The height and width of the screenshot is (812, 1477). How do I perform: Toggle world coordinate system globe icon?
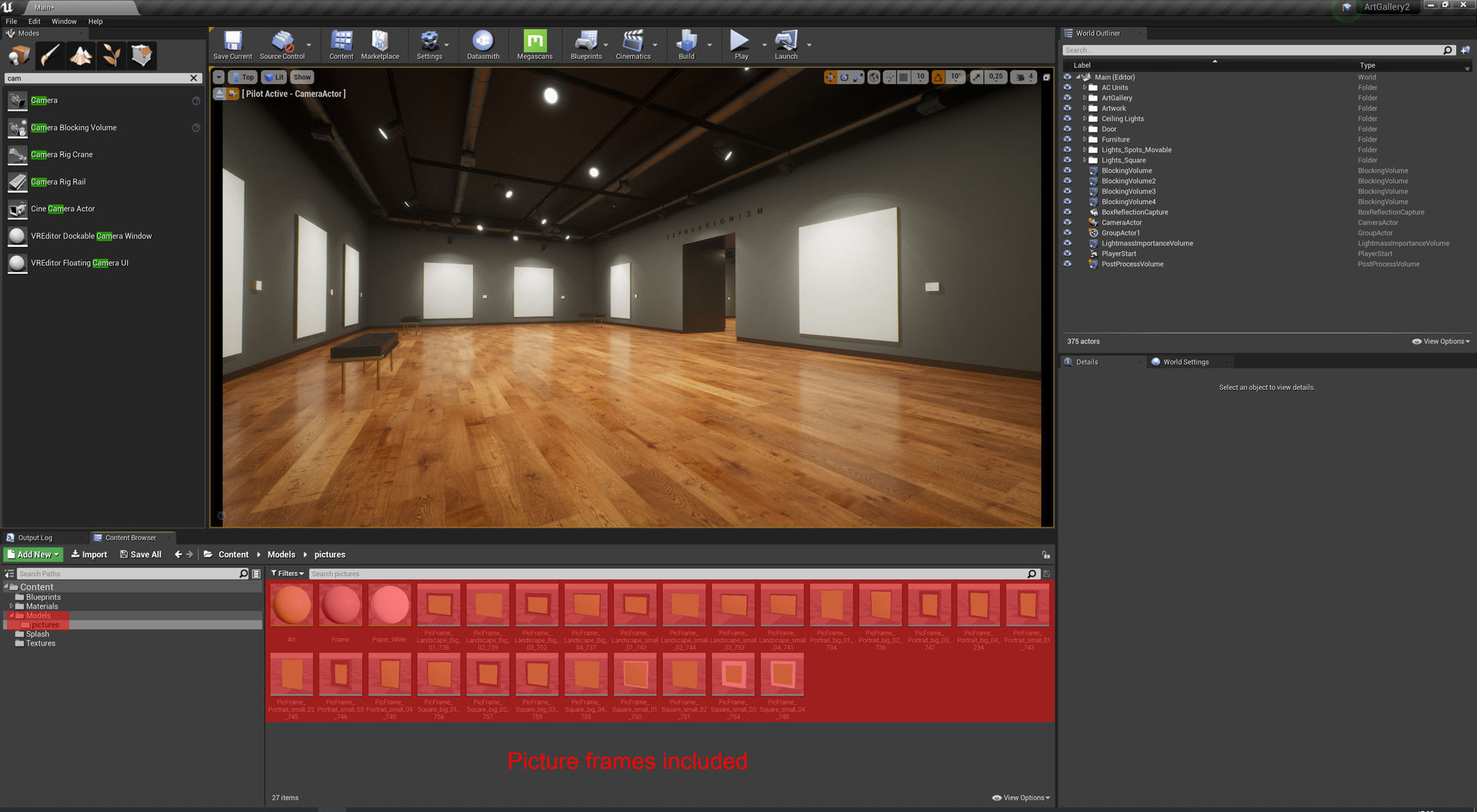[x=874, y=77]
